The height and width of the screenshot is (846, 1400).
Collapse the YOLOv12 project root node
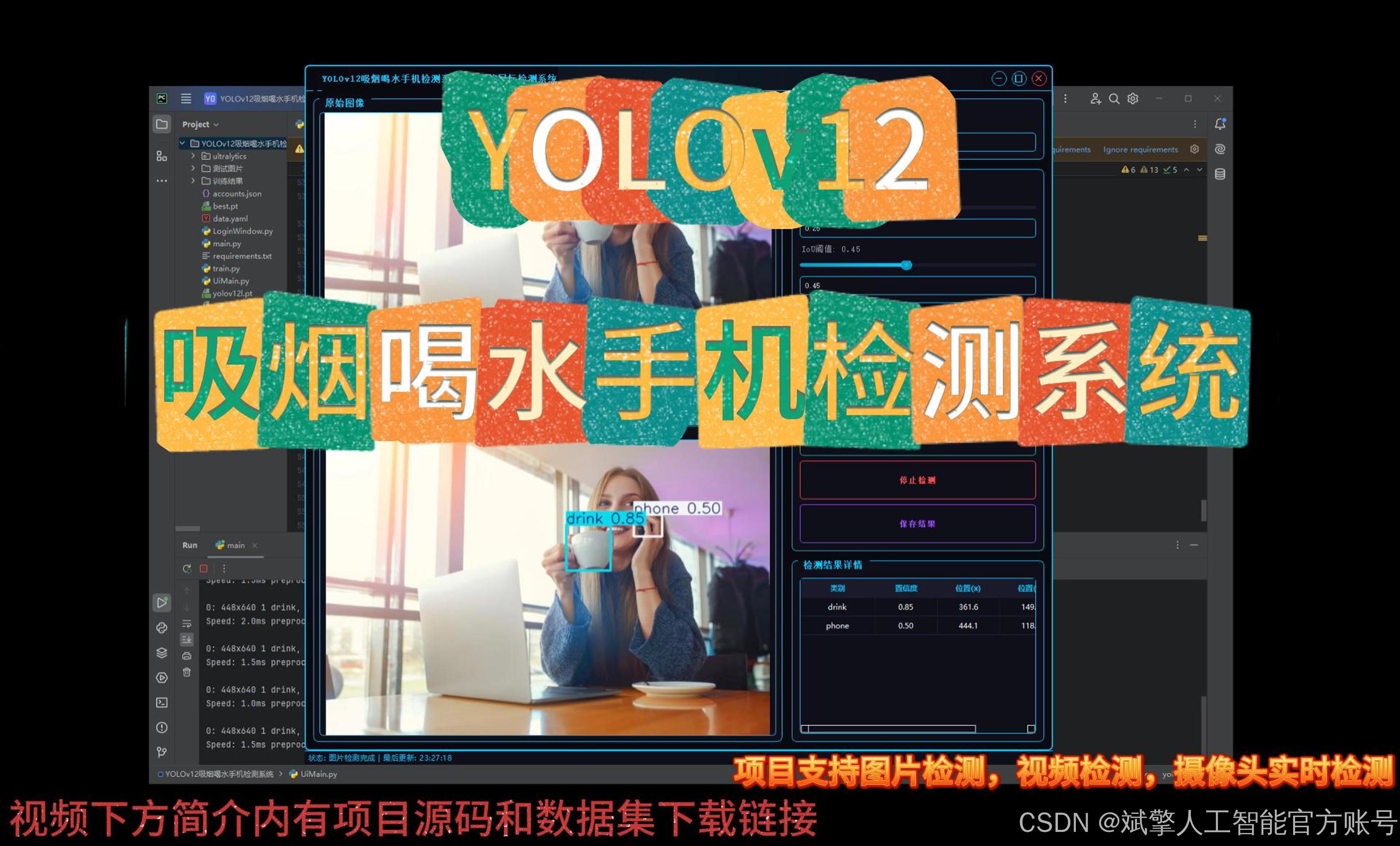tap(184, 143)
